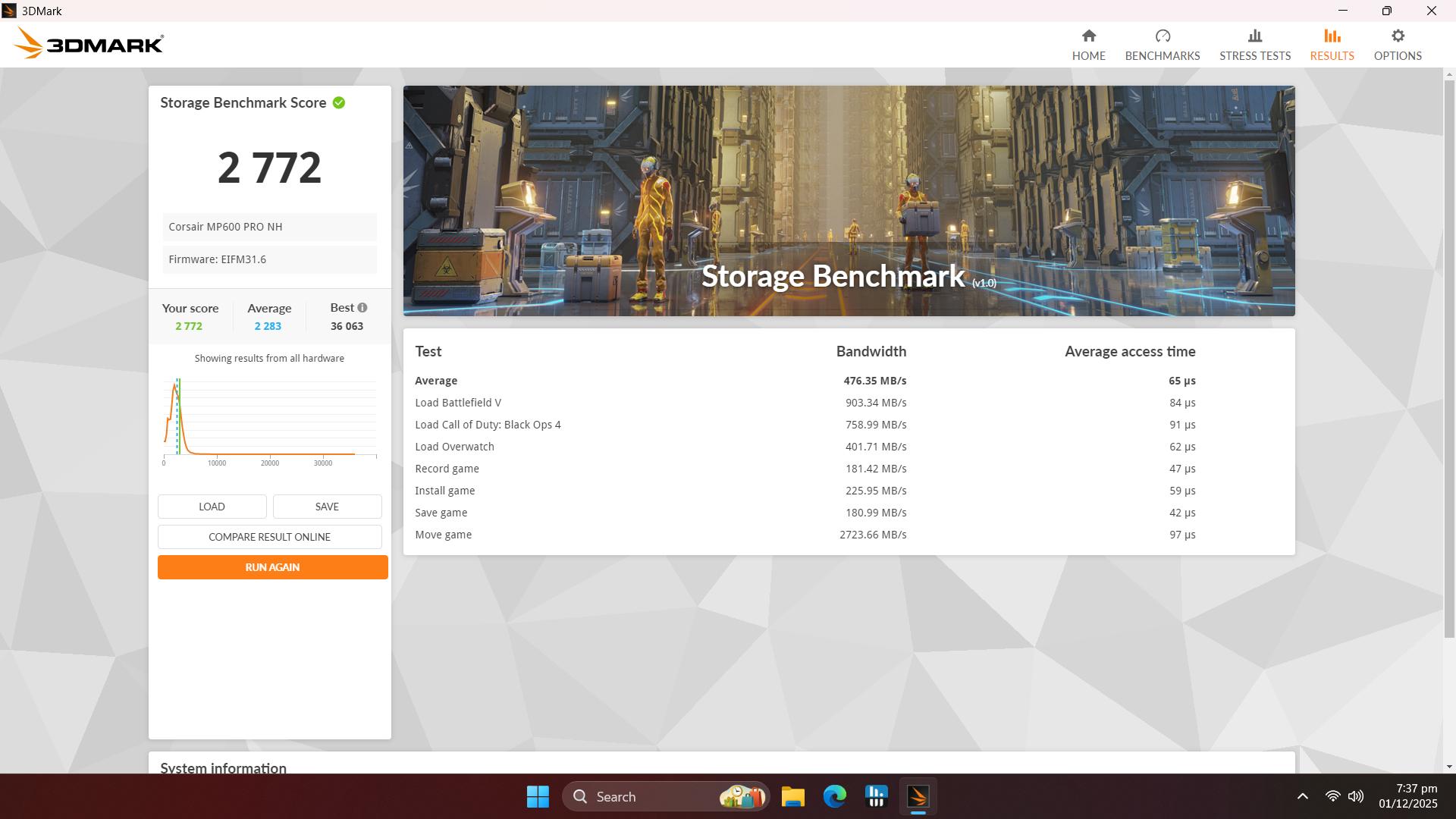Open the STRESS TESTS tab
Screen dimensions: 1456x819
[x=1255, y=55]
